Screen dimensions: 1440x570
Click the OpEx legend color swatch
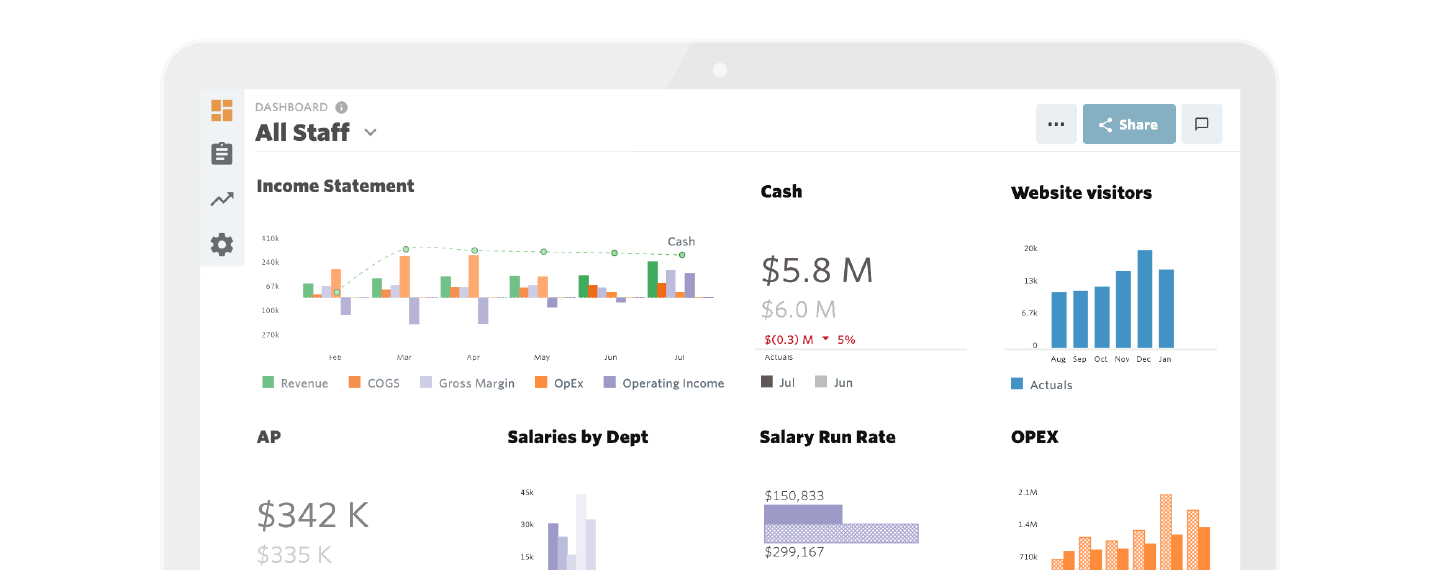point(541,382)
